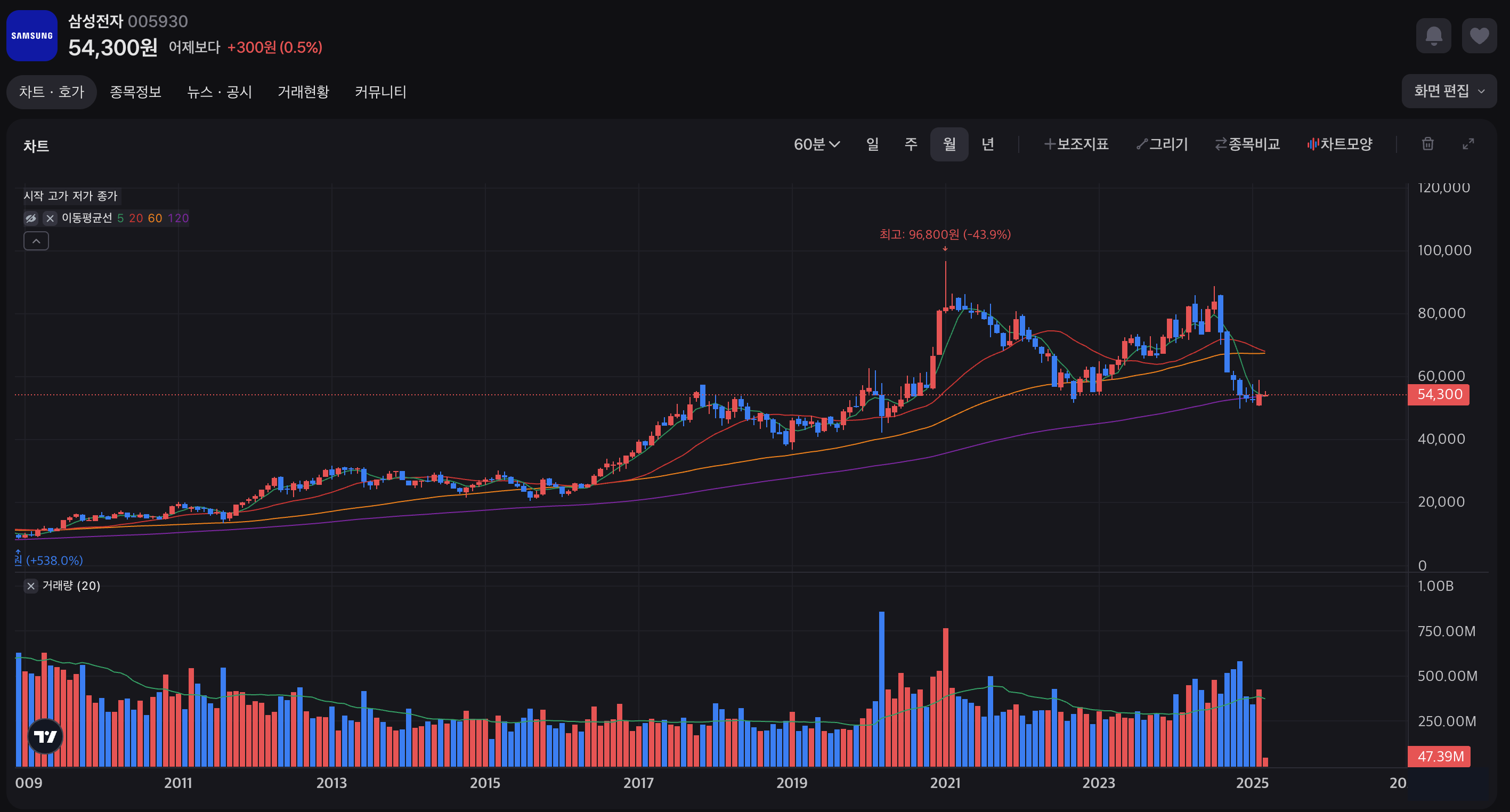This screenshot has width=1510, height=812.
Task: Switch chart to weekly (주) interval
Action: (911, 144)
